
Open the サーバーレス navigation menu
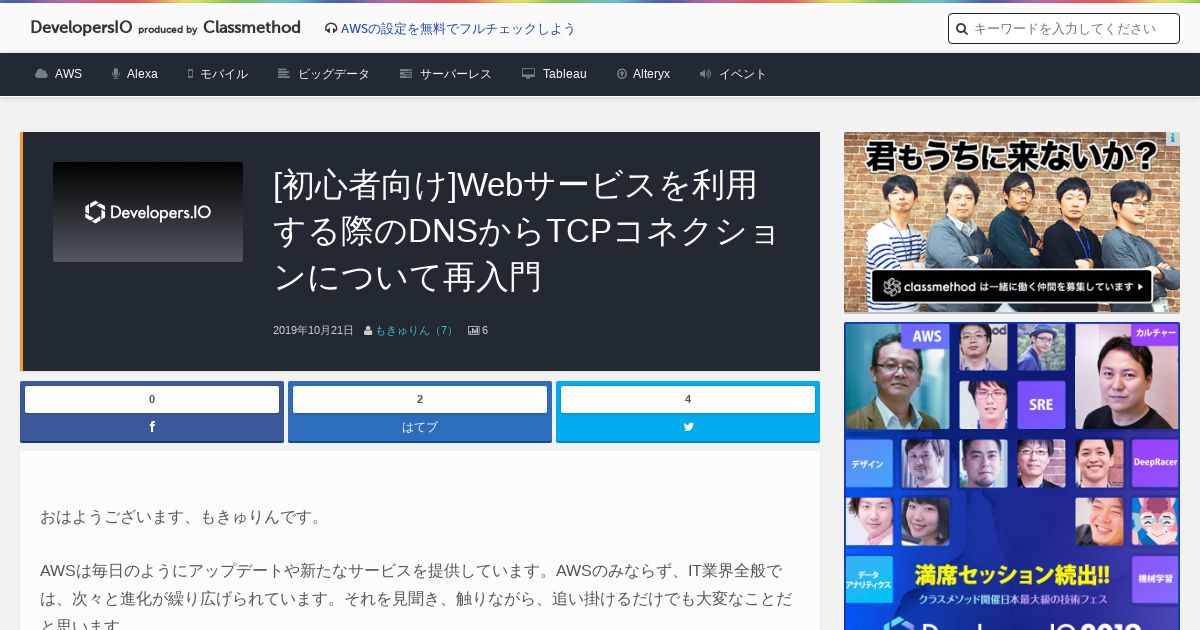tap(456, 74)
